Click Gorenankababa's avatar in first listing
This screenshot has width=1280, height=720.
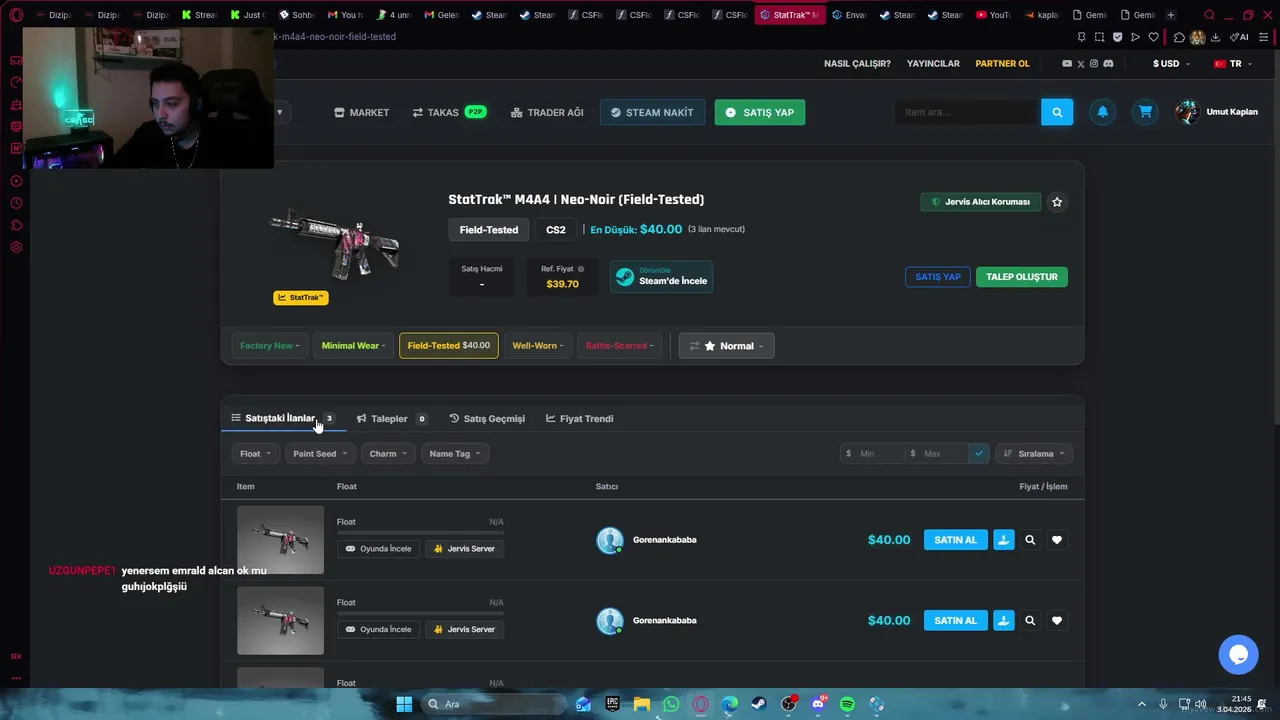[610, 540]
